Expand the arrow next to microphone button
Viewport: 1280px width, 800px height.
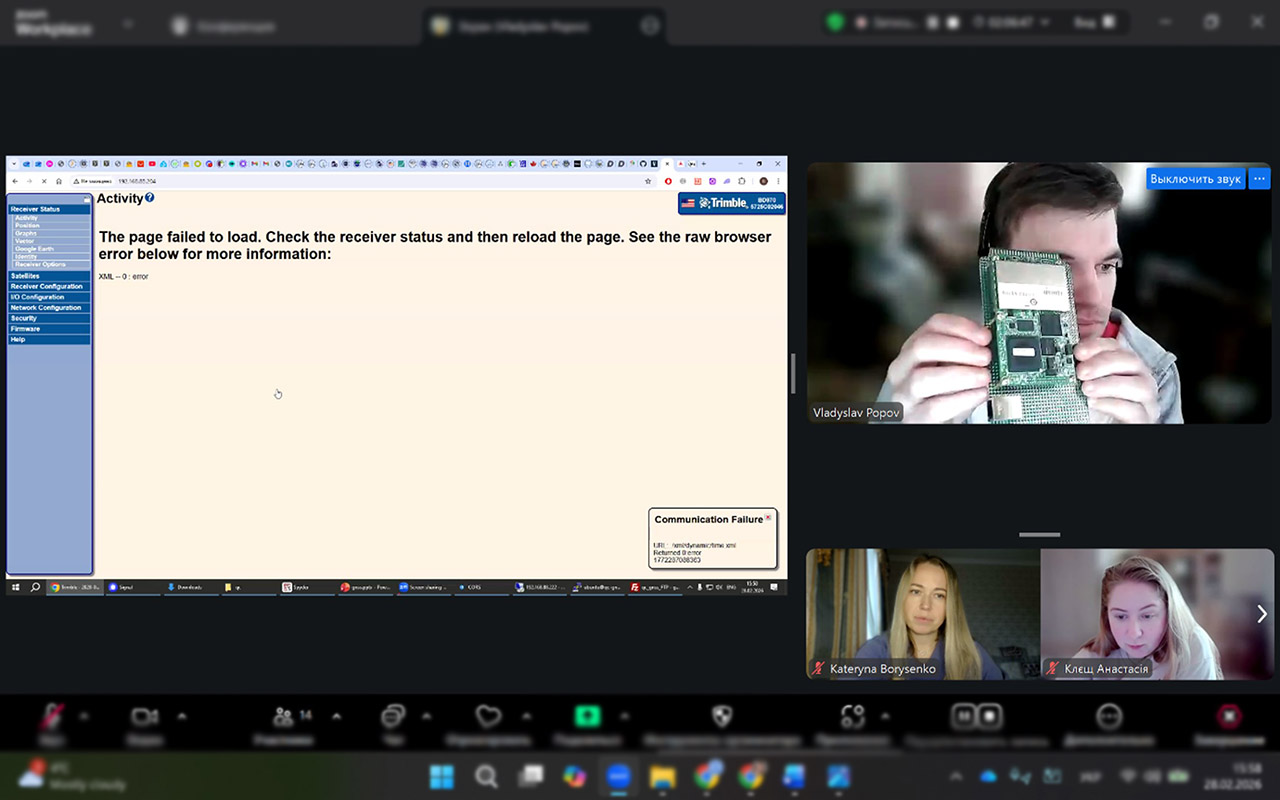(x=84, y=716)
